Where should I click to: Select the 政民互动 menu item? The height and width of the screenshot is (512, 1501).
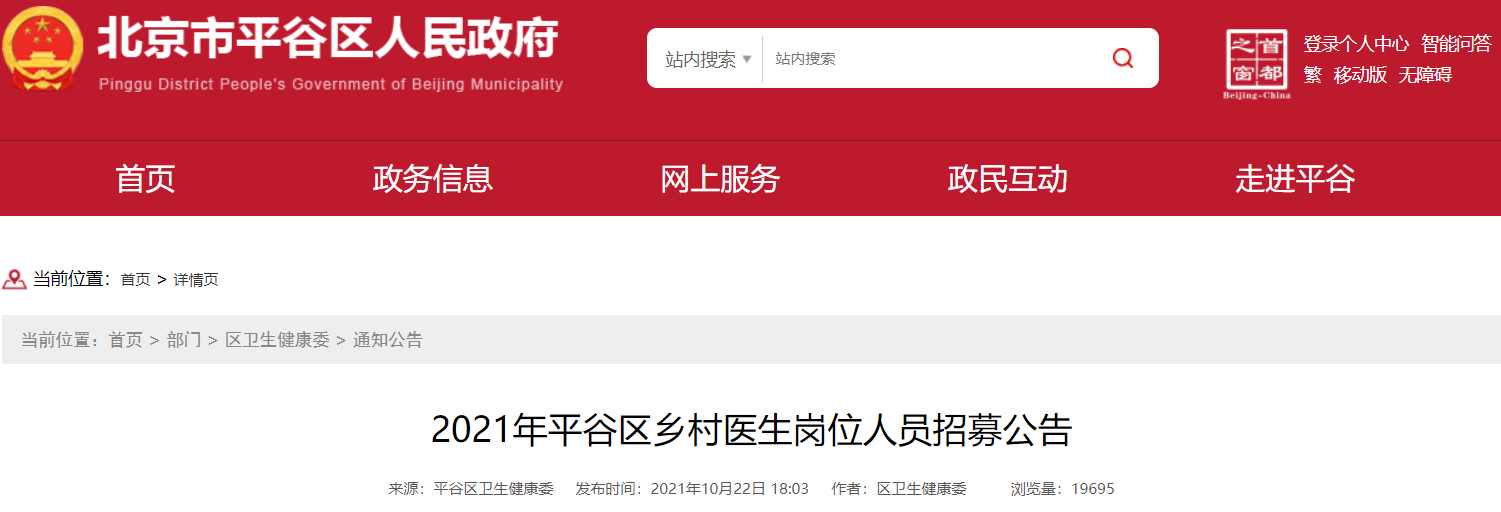[1007, 178]
